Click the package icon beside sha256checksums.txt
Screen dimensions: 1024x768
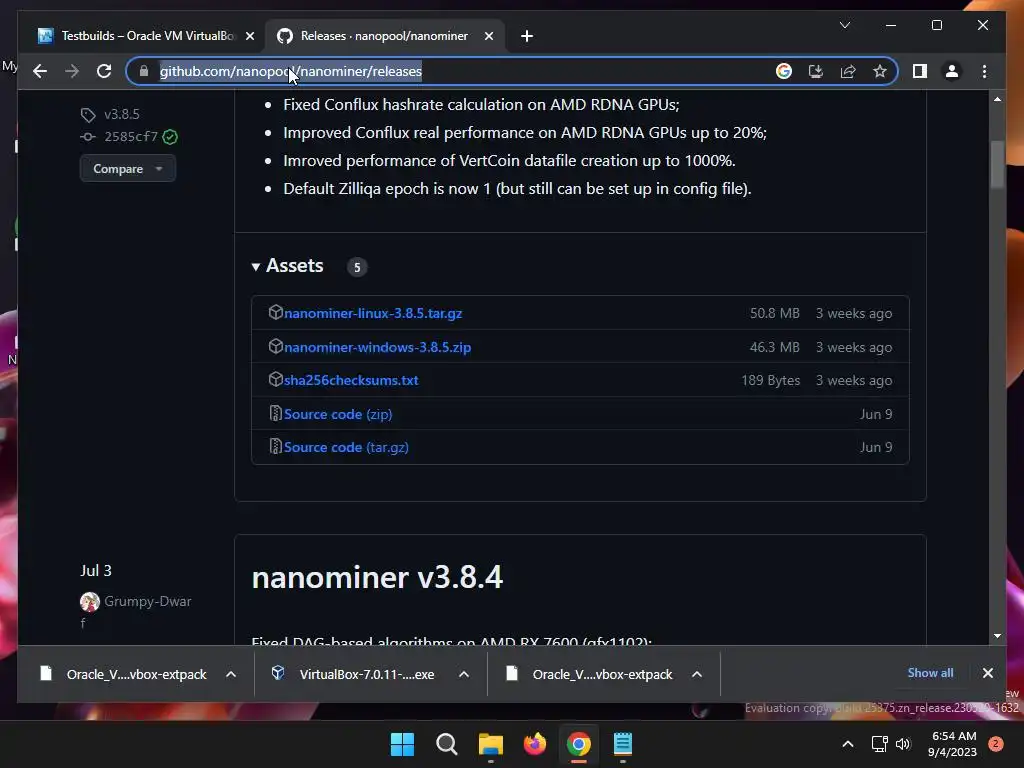(x=276, y=379)
